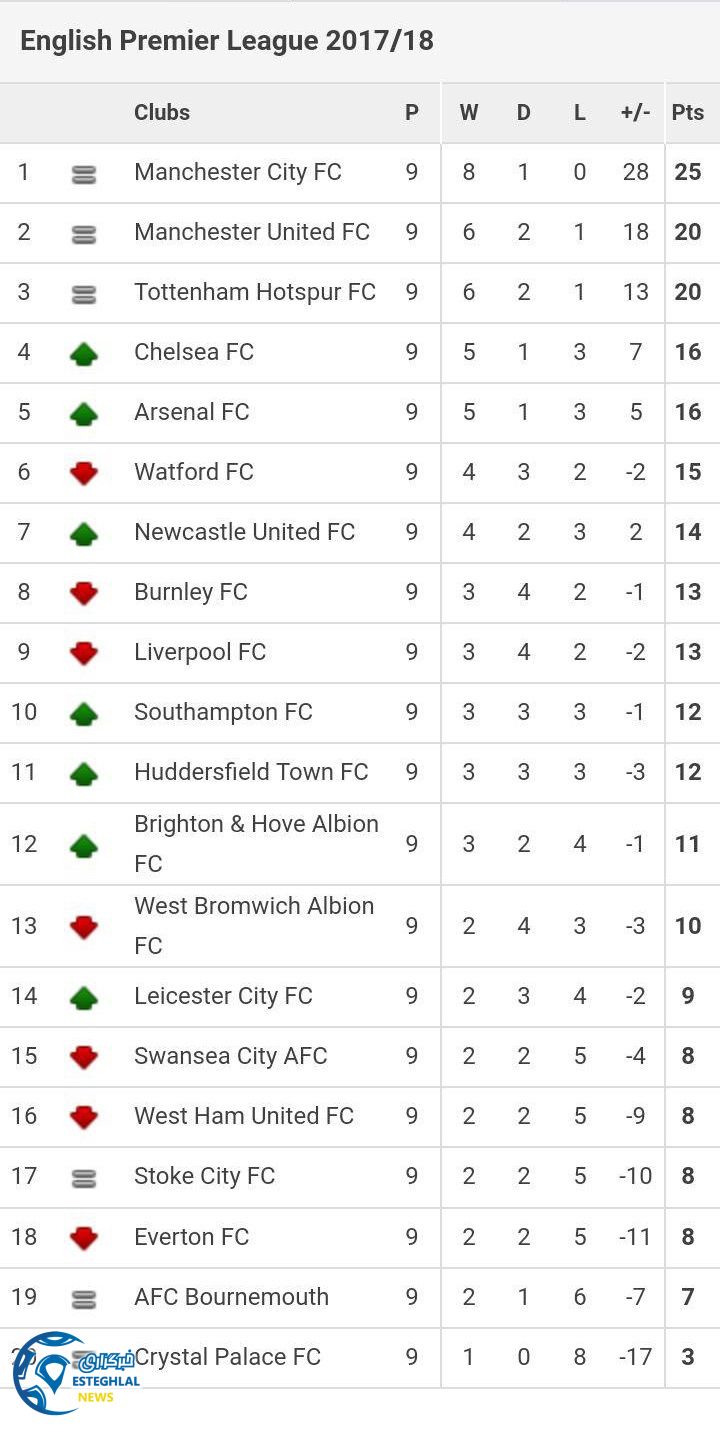Click the red down arrow beside Everton FC
The height and width of the screenshot is (1437, 720).
pos(84,1238)
